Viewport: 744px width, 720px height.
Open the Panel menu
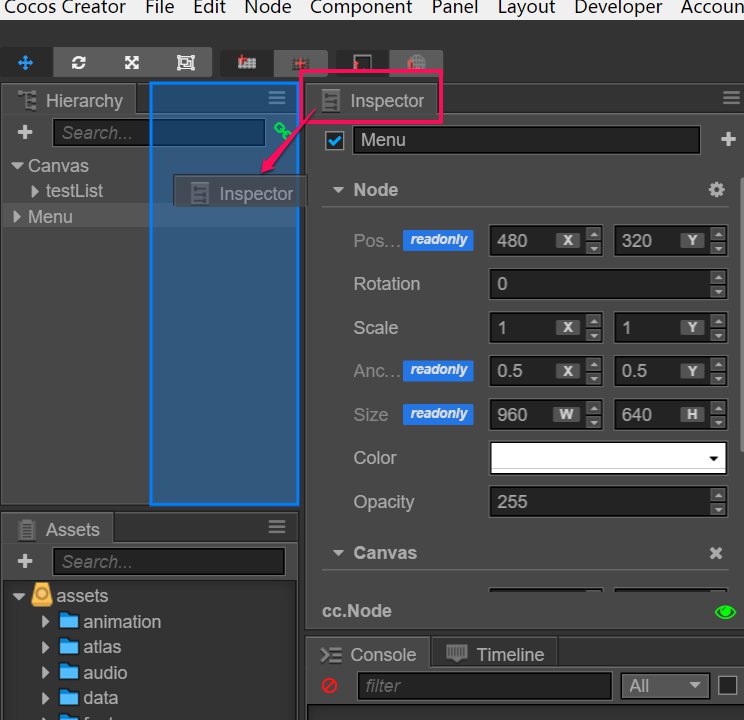pos(455,7)
